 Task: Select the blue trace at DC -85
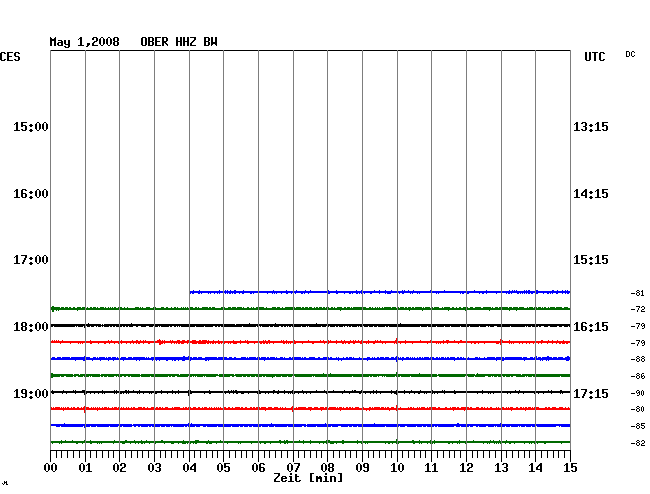pos(310,426)
